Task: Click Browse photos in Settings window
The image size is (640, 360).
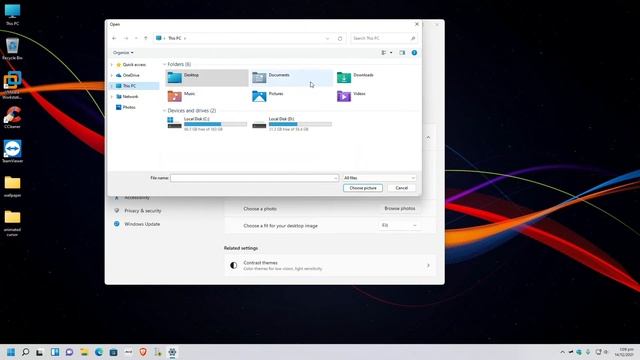Action: pyautogui.click(x=400, y=209)
